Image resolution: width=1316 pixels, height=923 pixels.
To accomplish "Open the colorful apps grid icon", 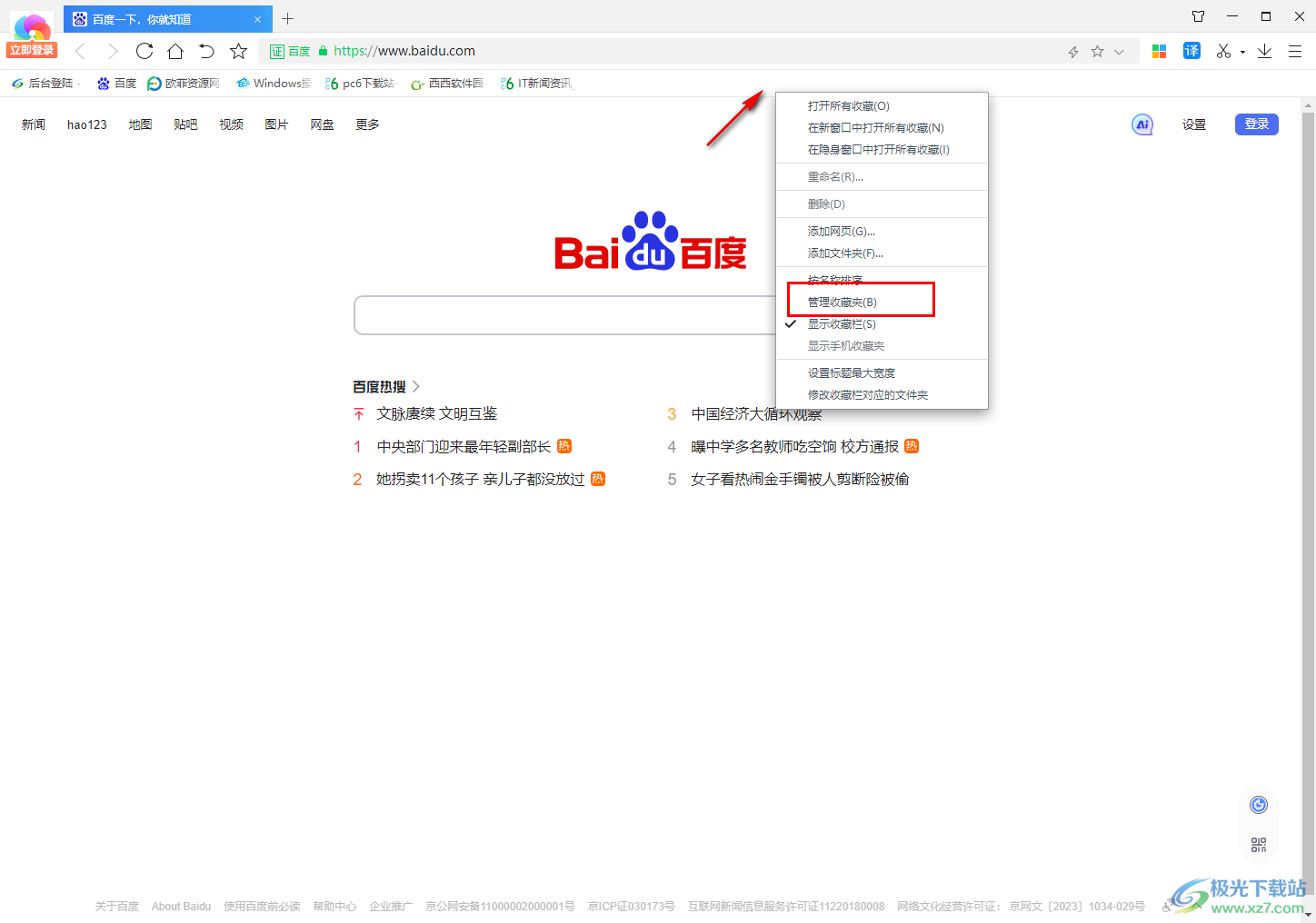I will click(1159, 51).
